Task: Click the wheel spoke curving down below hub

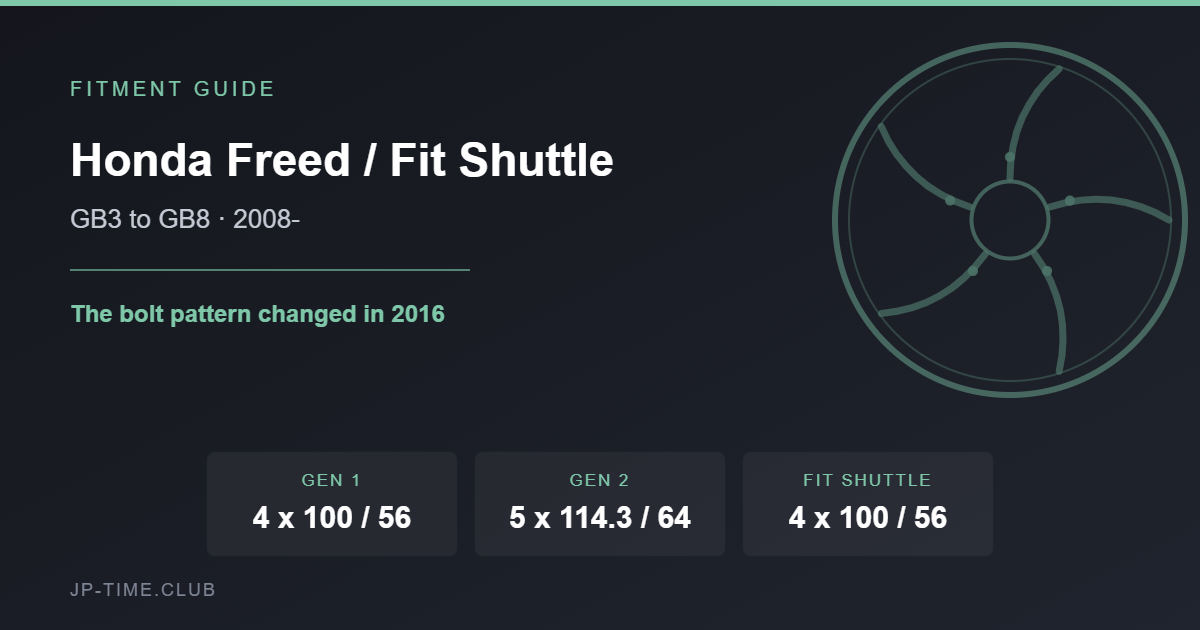Action: click(x=1052, y=315)
